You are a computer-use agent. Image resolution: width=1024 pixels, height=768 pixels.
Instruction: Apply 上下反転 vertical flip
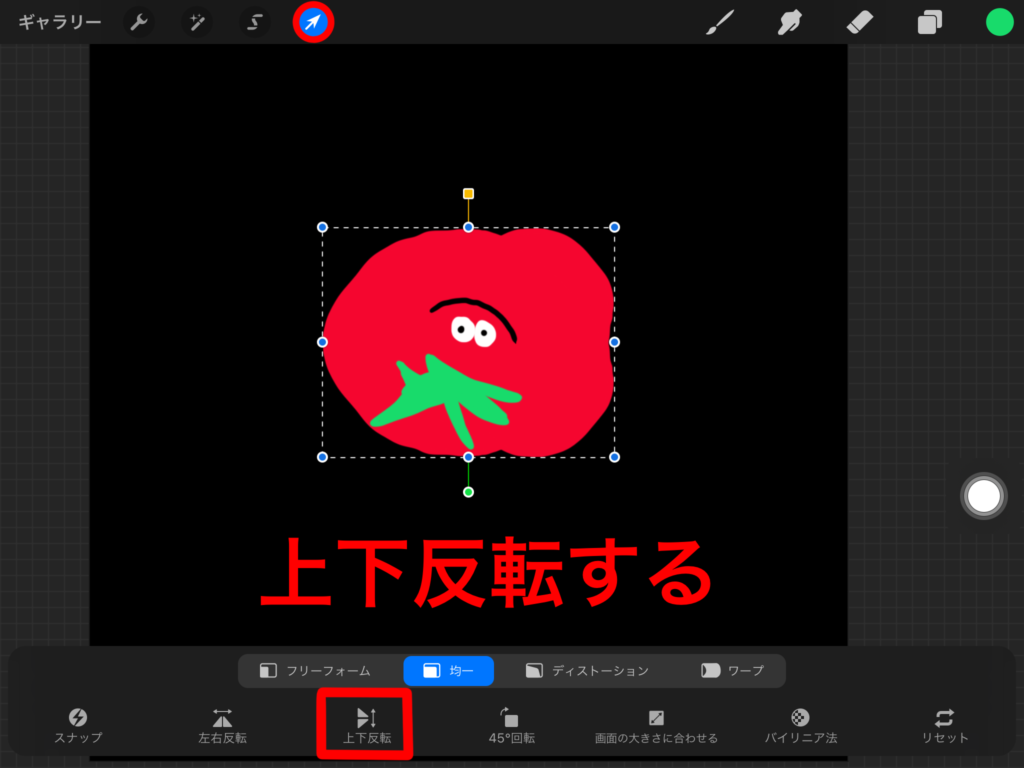(x=365, y=722)
